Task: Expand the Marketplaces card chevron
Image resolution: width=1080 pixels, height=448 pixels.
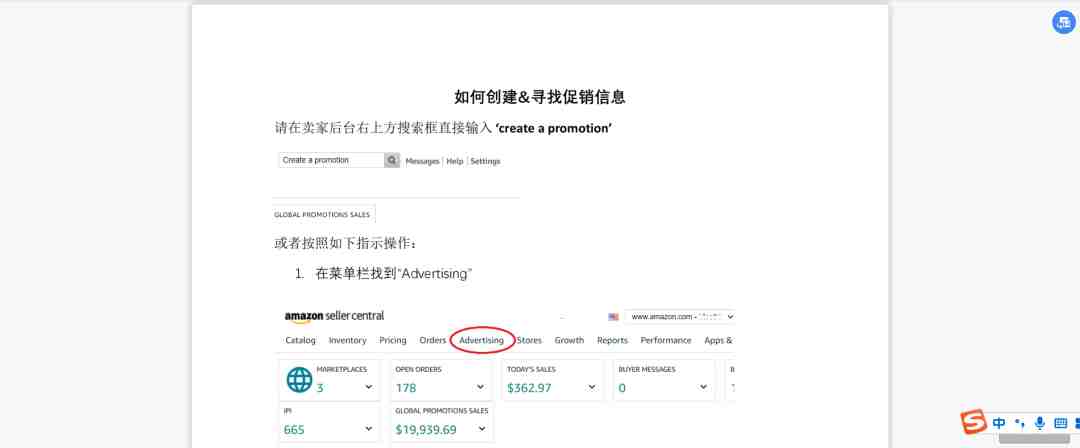Action: pos(368,387)
